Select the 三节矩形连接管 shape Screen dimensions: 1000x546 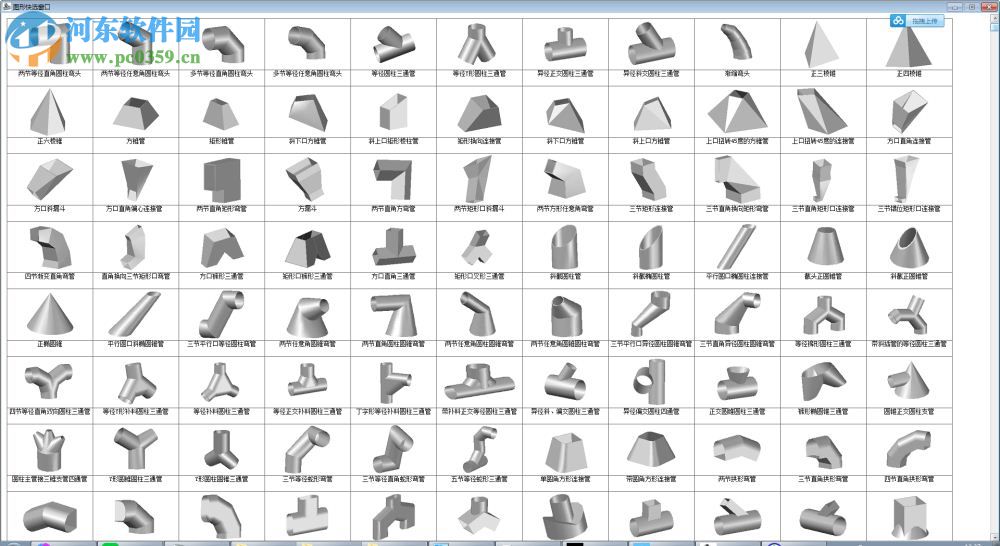[x=651, y=179]
